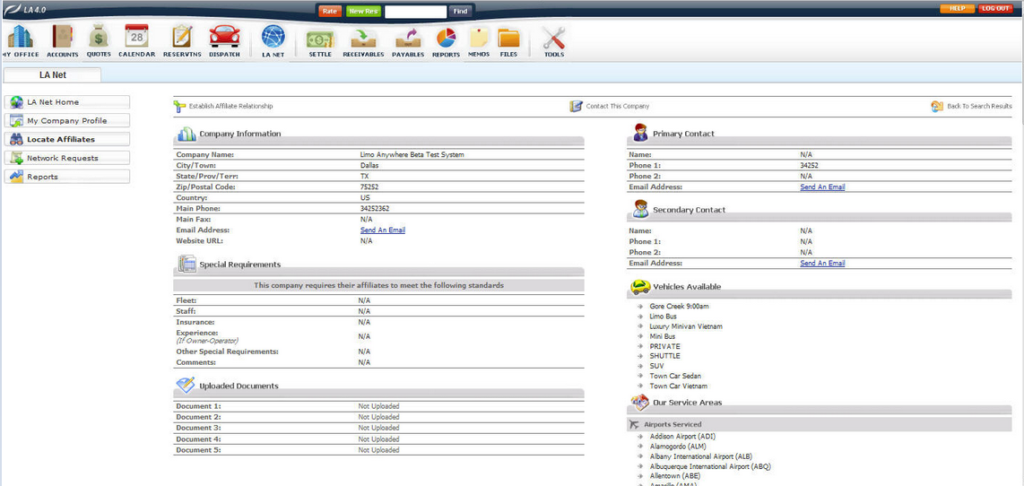Click the Rate button
Viewport: 1024px width, 486px height.
(x=329, y=11)
